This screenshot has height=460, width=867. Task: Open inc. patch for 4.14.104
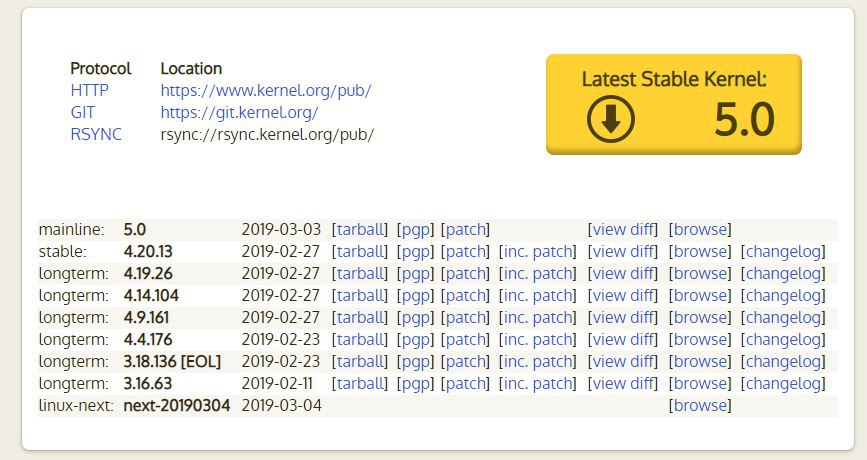(x=537, y=296)
